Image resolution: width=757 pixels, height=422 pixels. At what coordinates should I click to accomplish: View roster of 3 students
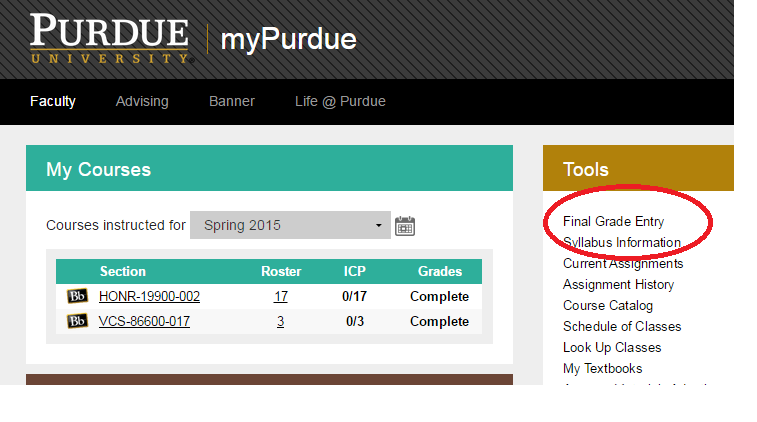pyautogui.click(x=281, y=322)
